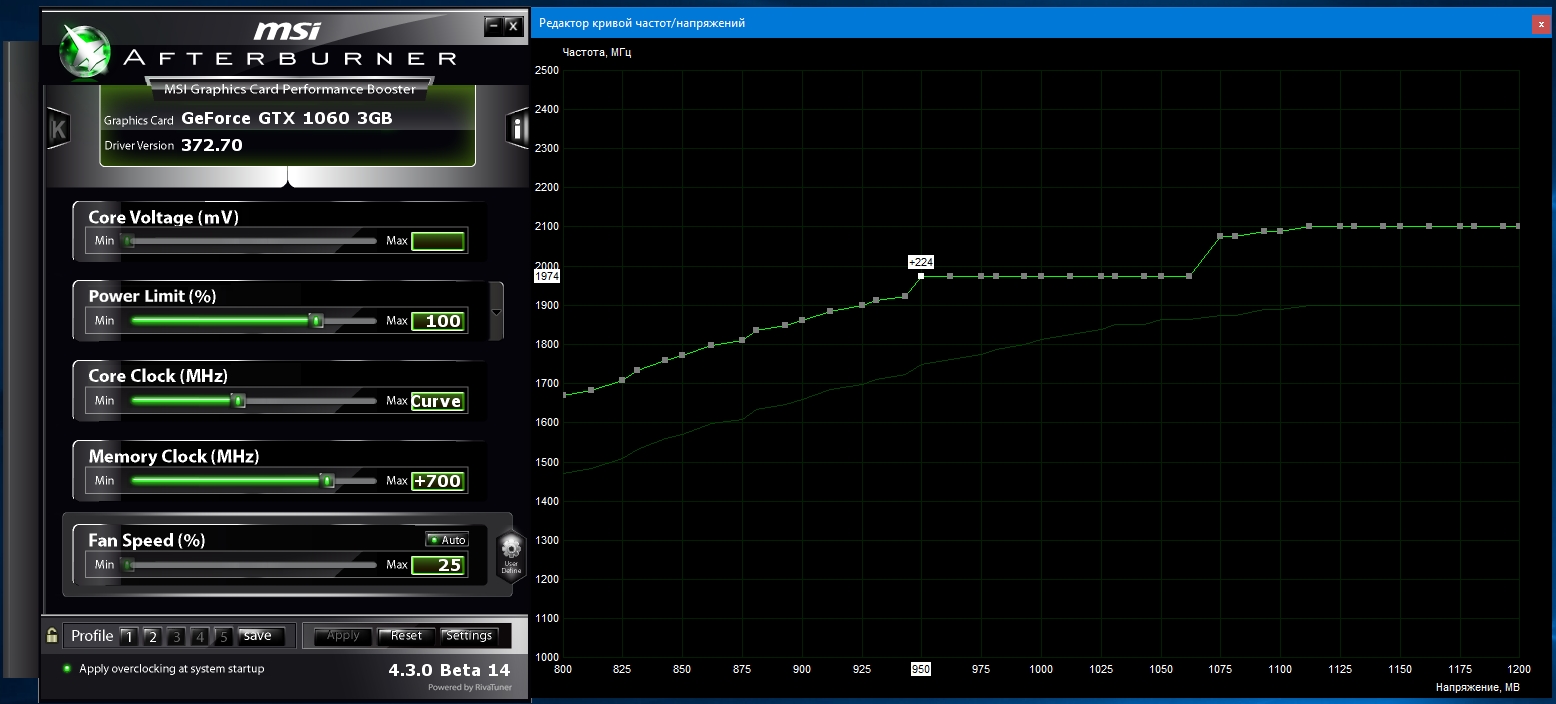Viewport: 1556px width, 704px height.
Task: Click the Fan Speed value field showing 25
Action: tap(438, 565)
